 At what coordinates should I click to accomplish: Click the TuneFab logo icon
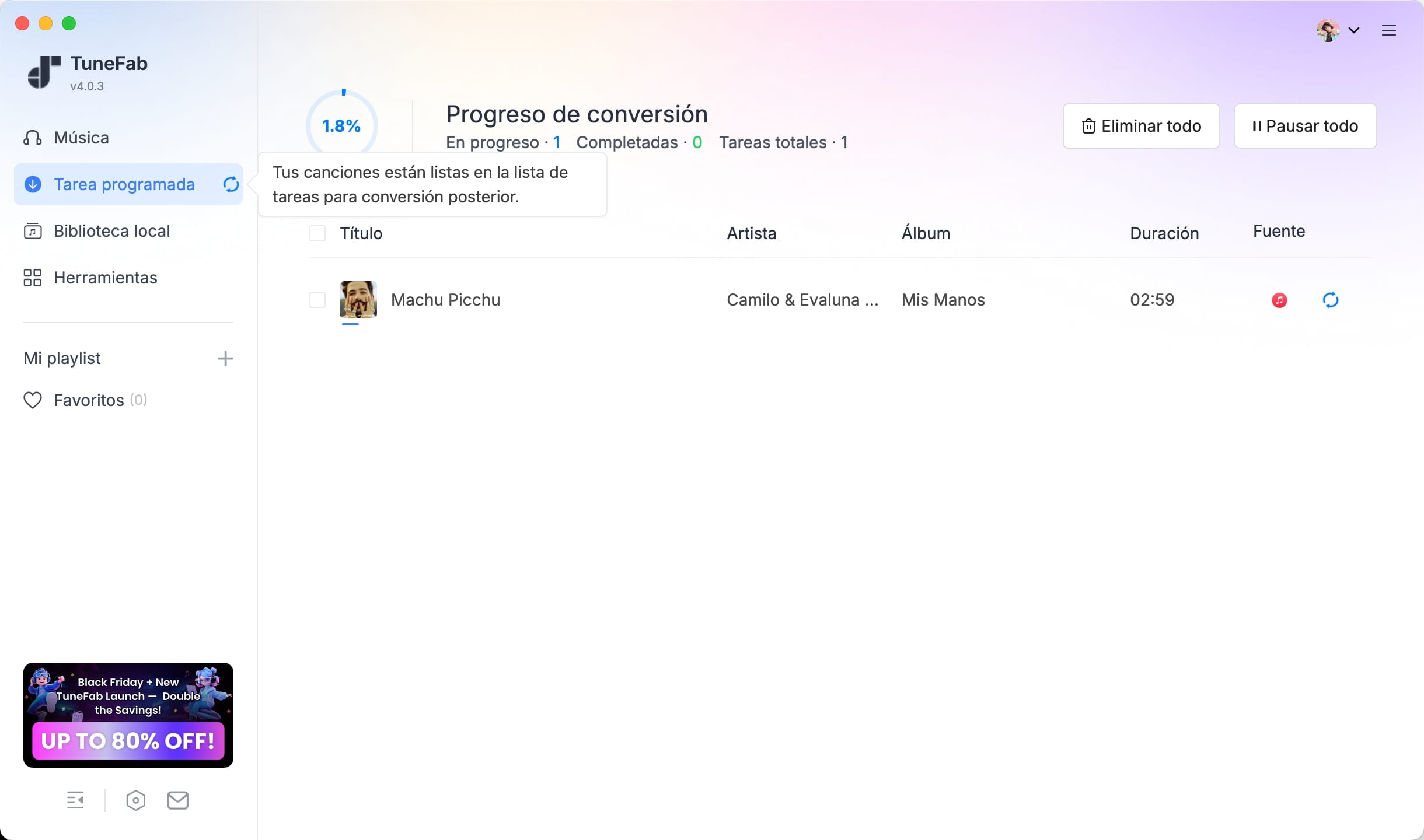(x=44, y=72)
